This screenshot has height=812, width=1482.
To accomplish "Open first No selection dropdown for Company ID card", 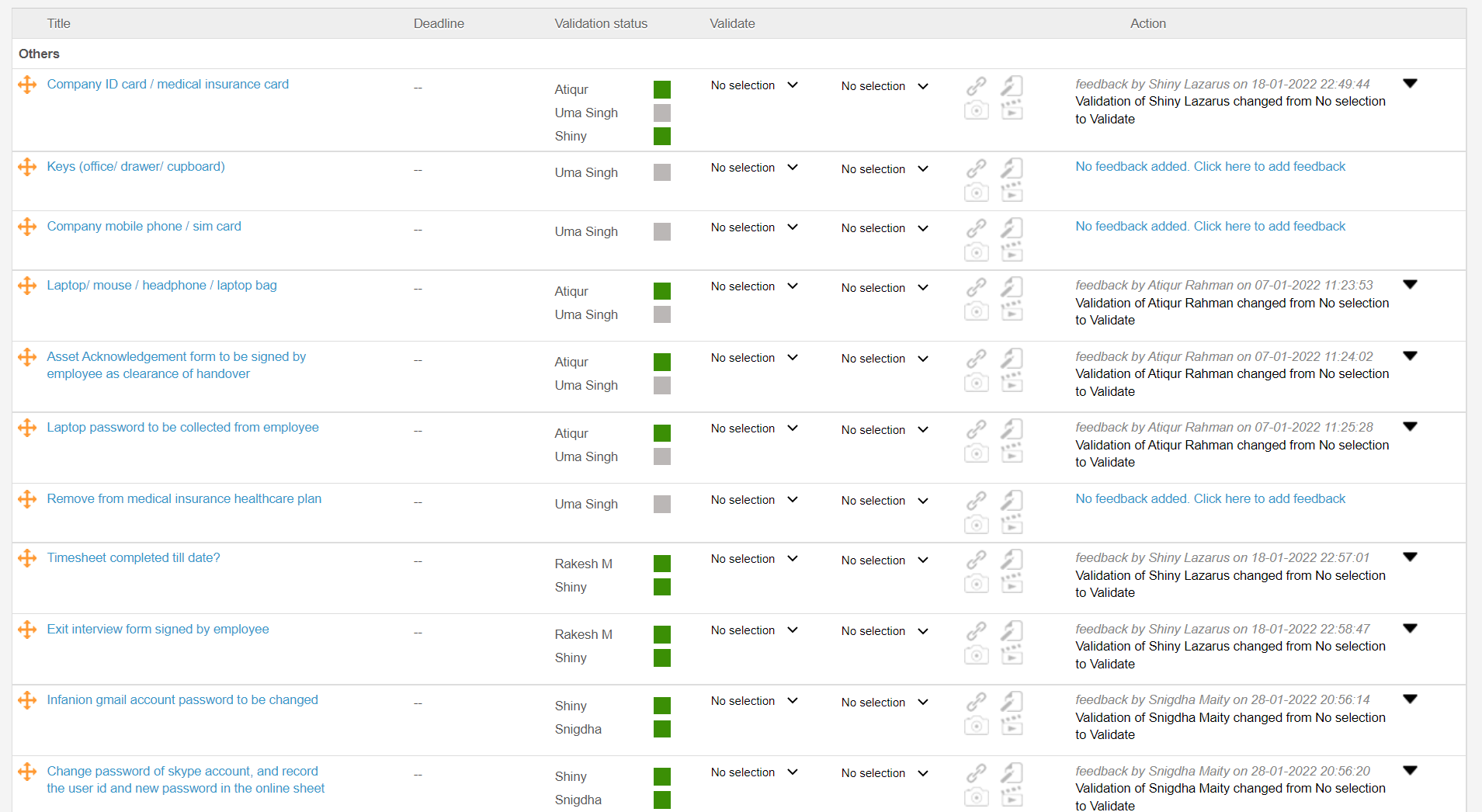I will [754, 85].
